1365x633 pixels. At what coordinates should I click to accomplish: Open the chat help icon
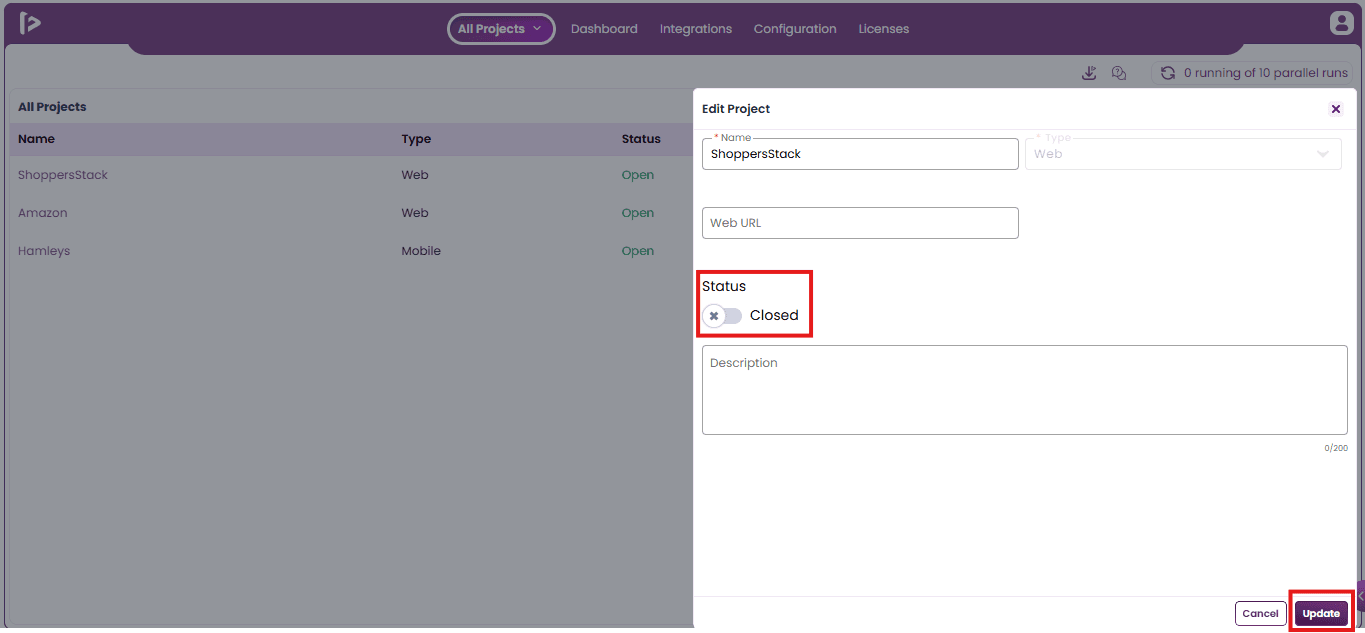1119,73
